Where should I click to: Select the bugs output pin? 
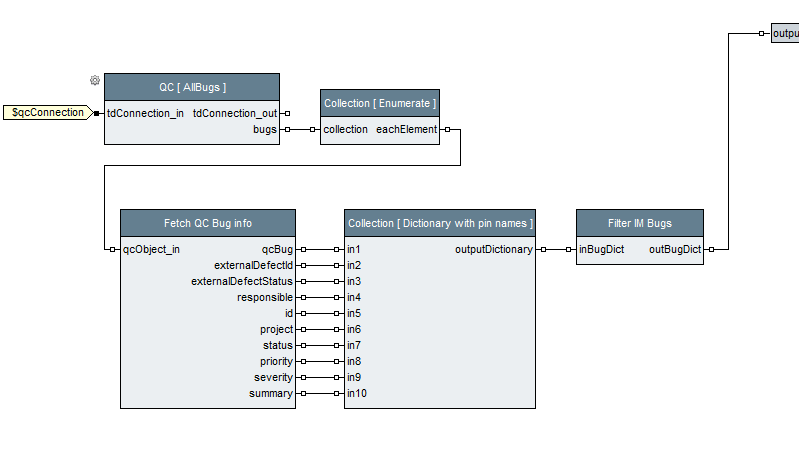point(265,129)
